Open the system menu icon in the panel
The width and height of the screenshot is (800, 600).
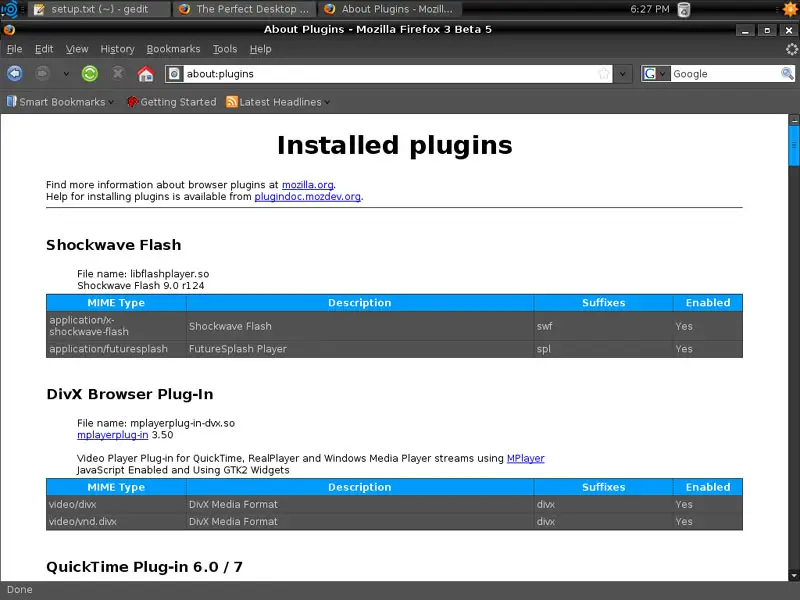9,9
